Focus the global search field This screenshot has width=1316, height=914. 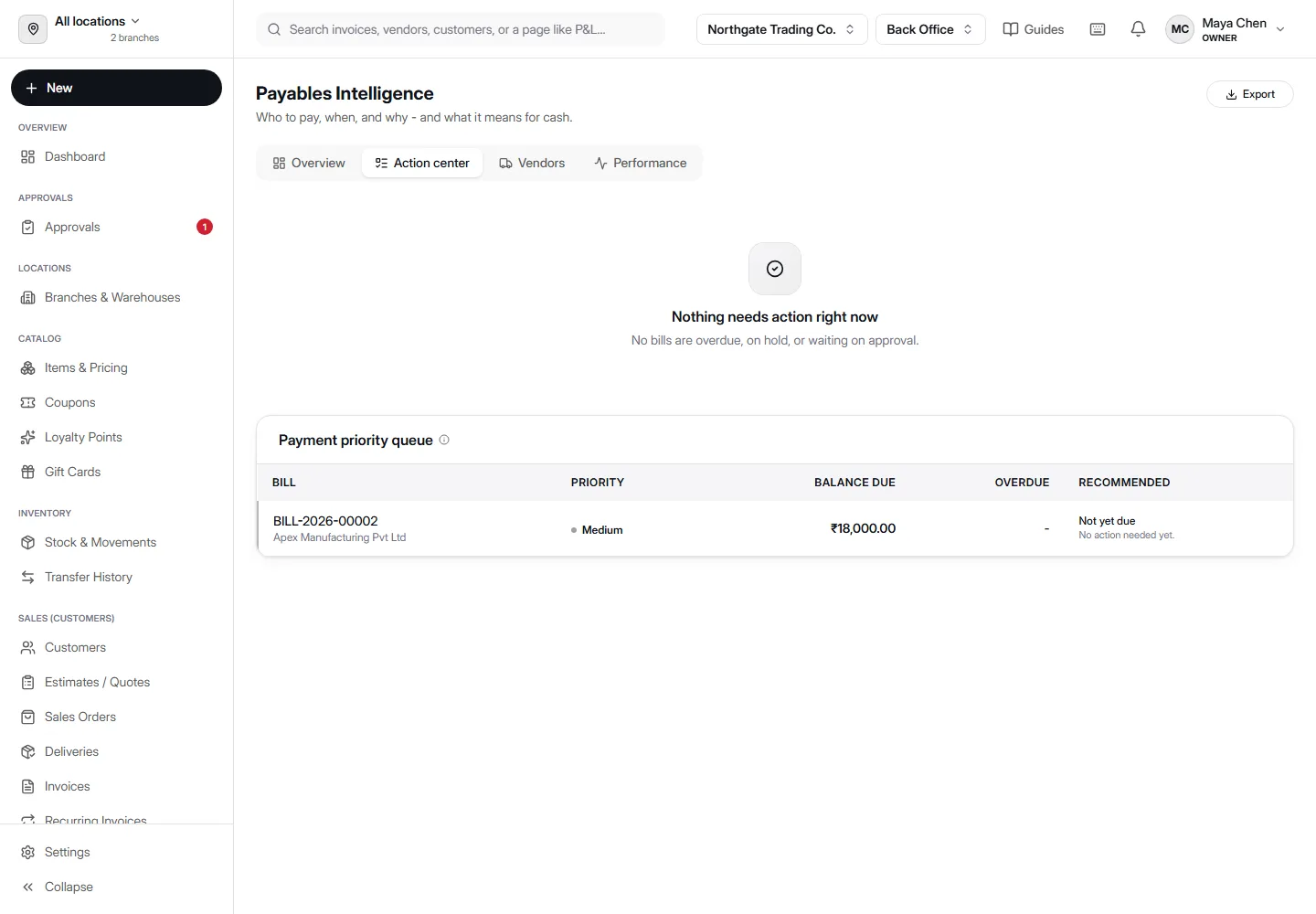coord(461,29)
